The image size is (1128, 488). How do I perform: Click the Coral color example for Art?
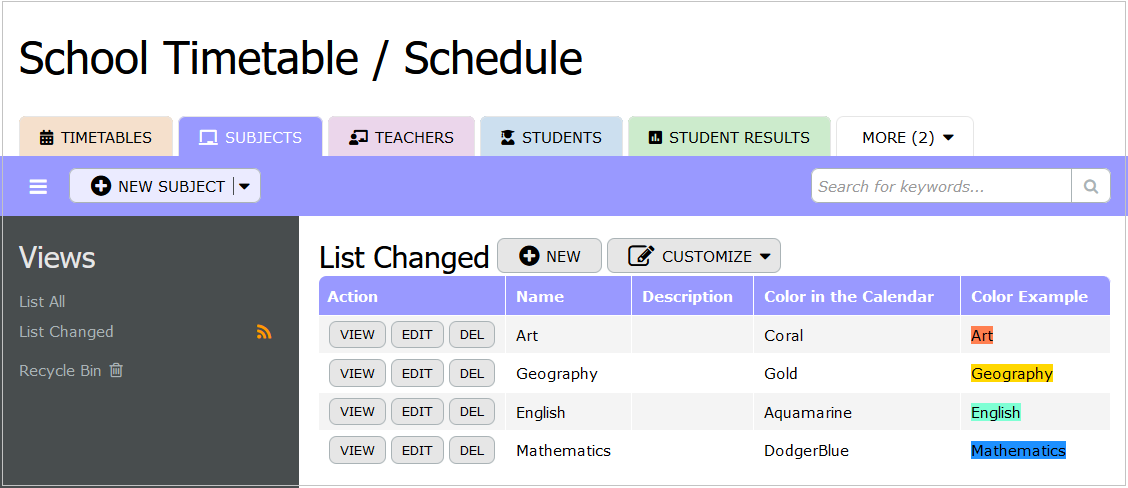tap(982, 336)
